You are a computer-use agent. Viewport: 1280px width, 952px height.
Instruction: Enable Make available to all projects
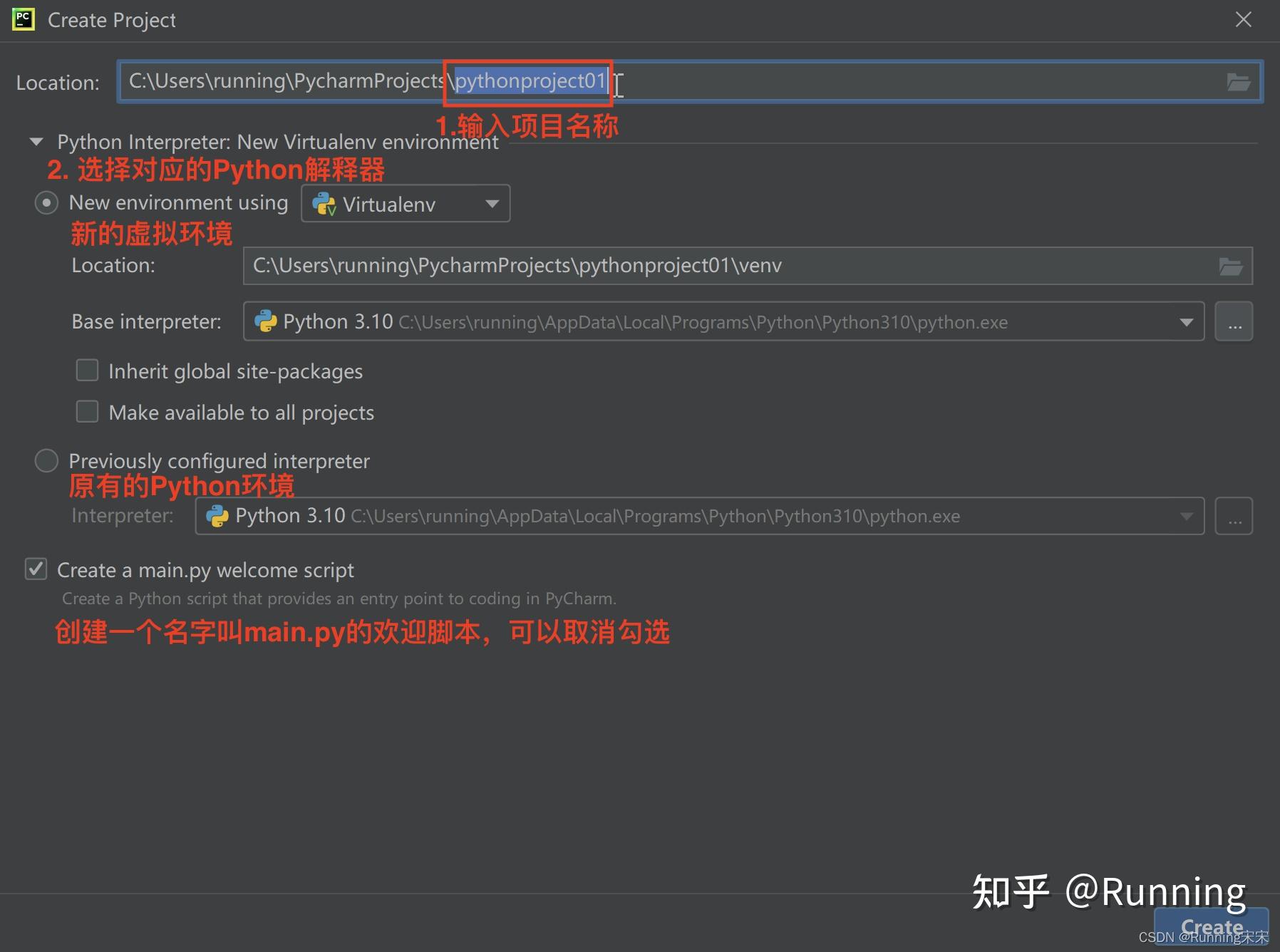[x=86, y=411]
